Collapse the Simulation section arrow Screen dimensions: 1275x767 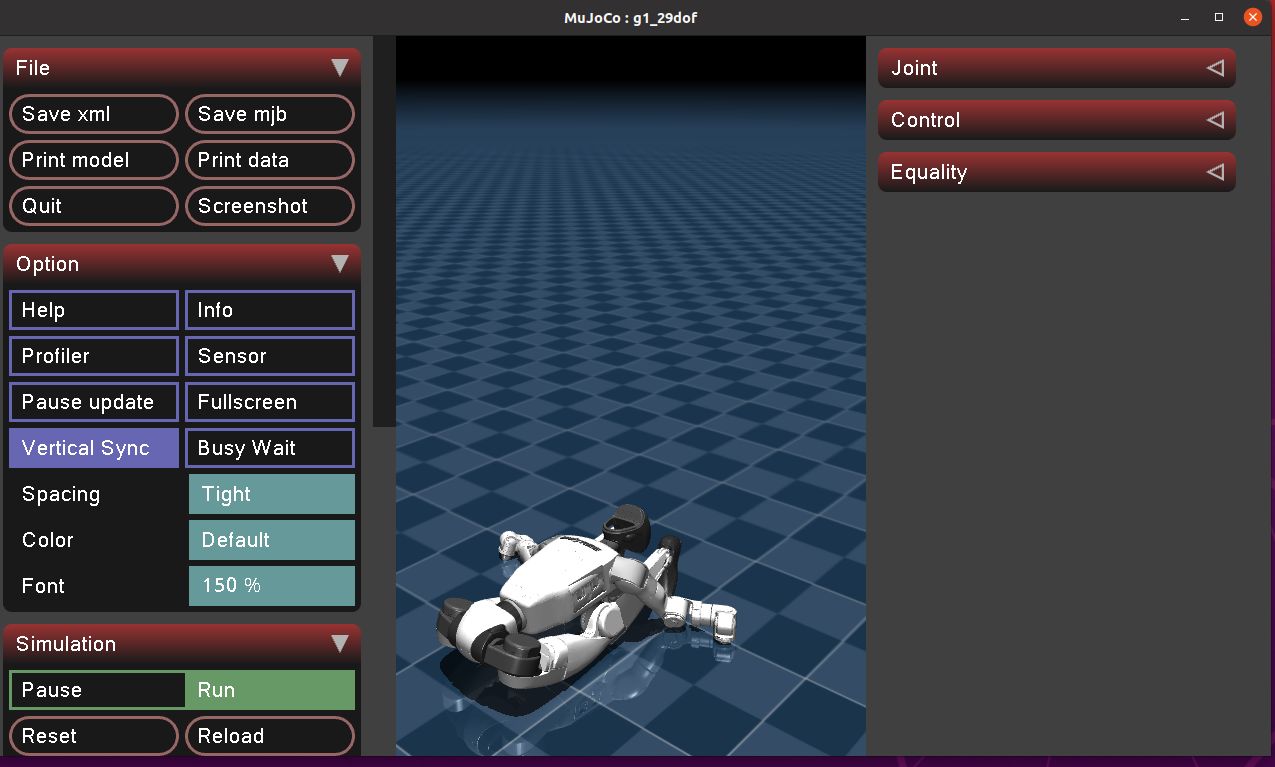tap(340, 644)
